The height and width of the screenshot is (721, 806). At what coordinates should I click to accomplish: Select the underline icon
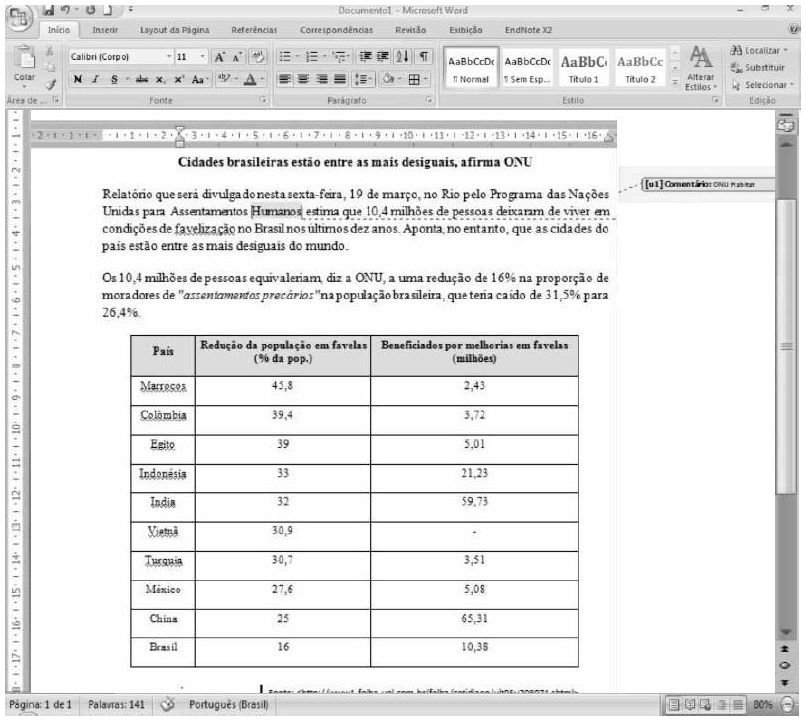[x=112, y=80]
